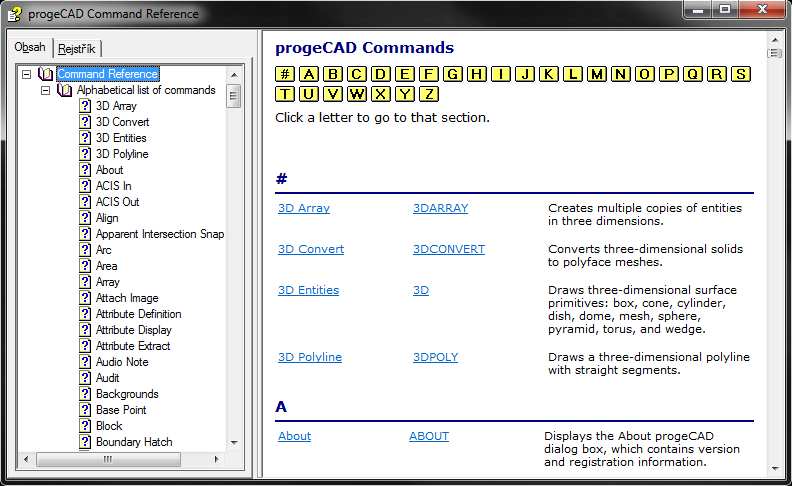Jump to the I section letter button
This screenshot has height=486, width=792.
coord(501,74)
